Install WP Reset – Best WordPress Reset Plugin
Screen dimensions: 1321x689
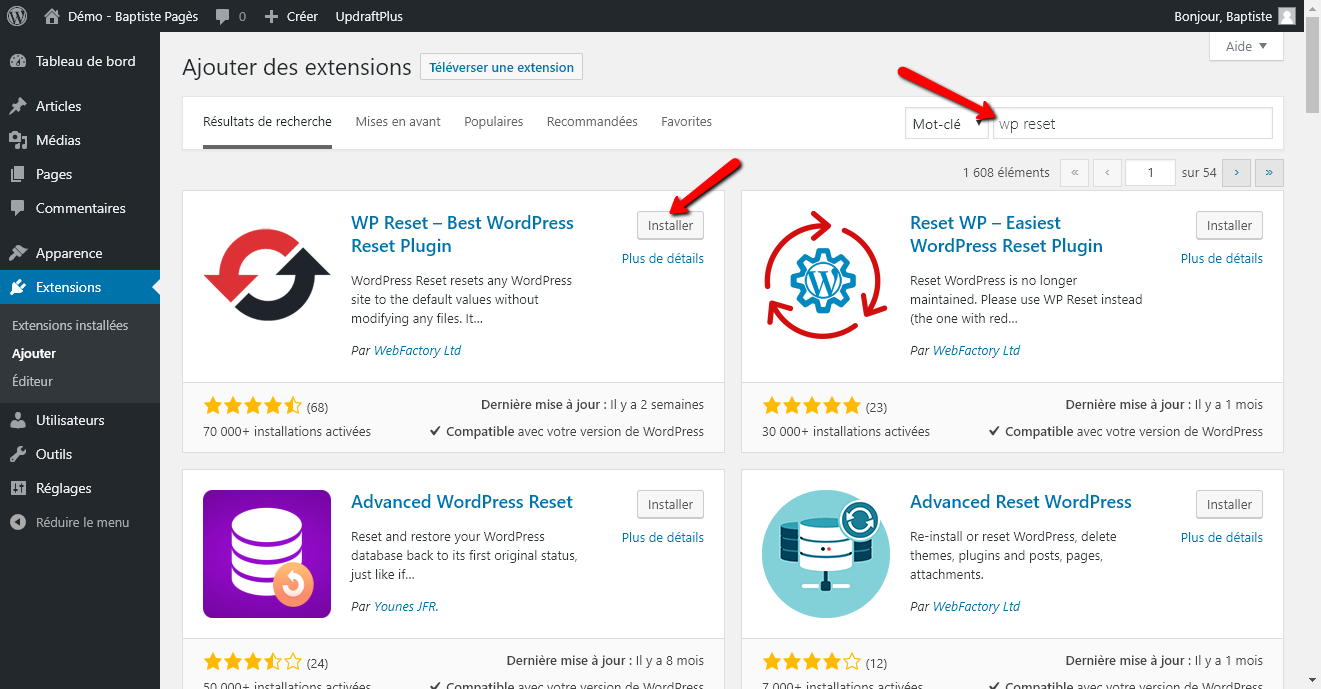[670, 226]
